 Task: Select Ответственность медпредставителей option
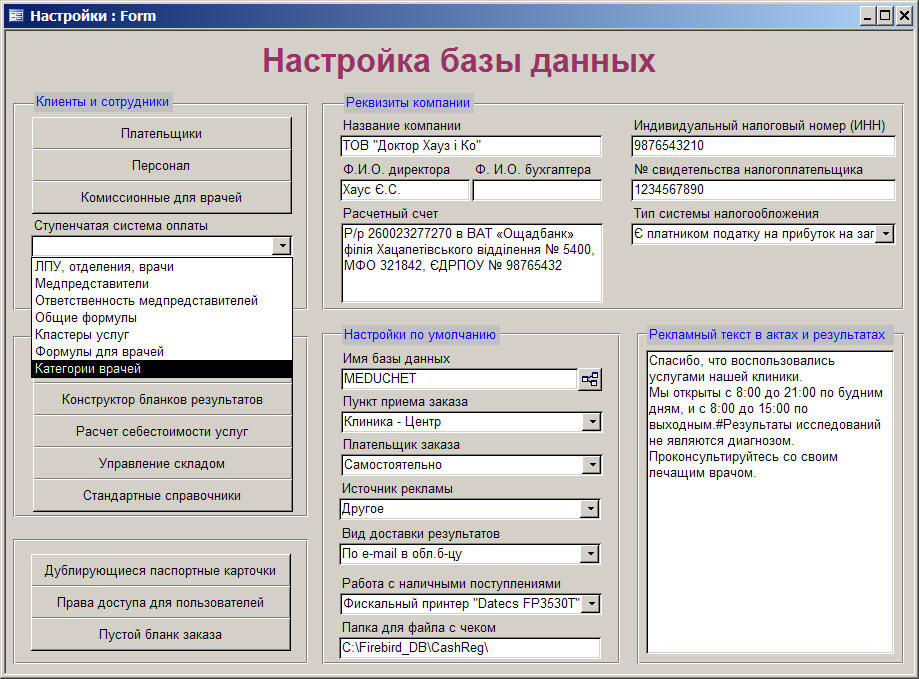[162, 301]
